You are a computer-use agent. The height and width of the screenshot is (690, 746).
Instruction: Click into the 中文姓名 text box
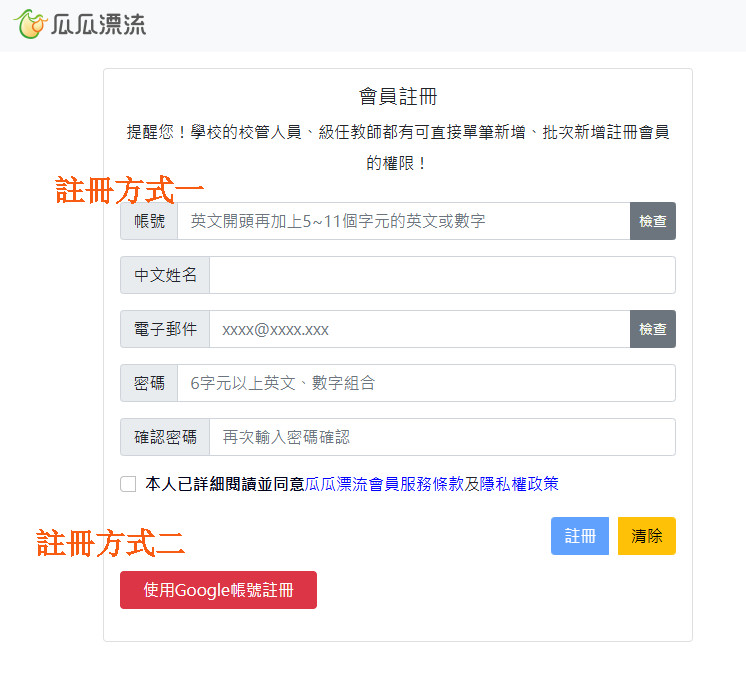[441, 275]
